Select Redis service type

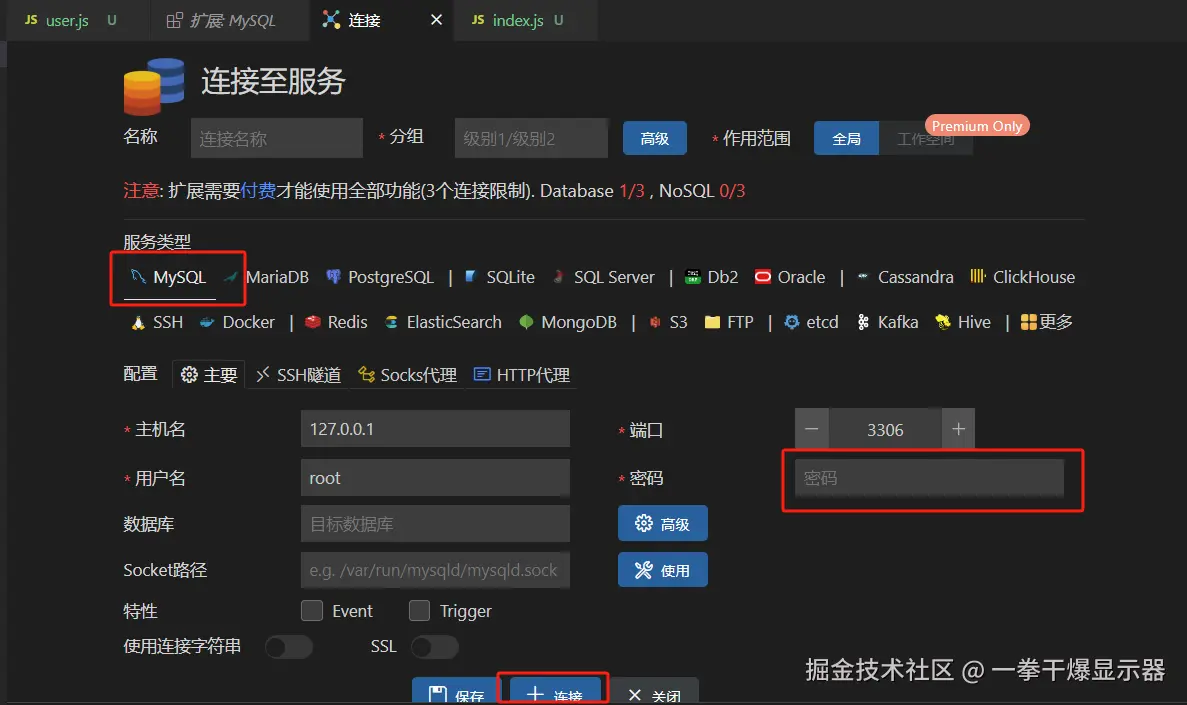coord(336,322)
